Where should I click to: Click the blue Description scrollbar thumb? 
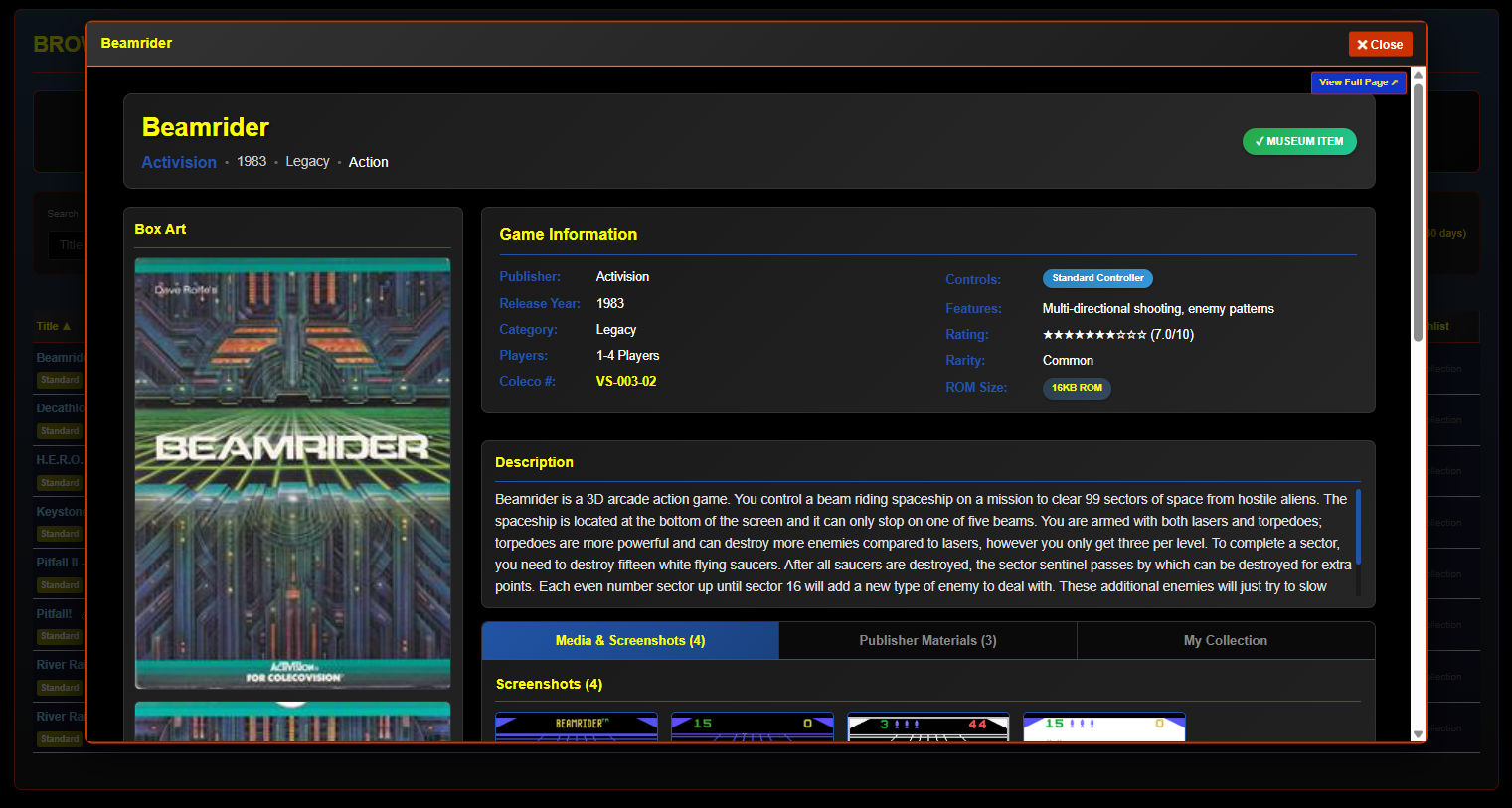coord(1358,527)
